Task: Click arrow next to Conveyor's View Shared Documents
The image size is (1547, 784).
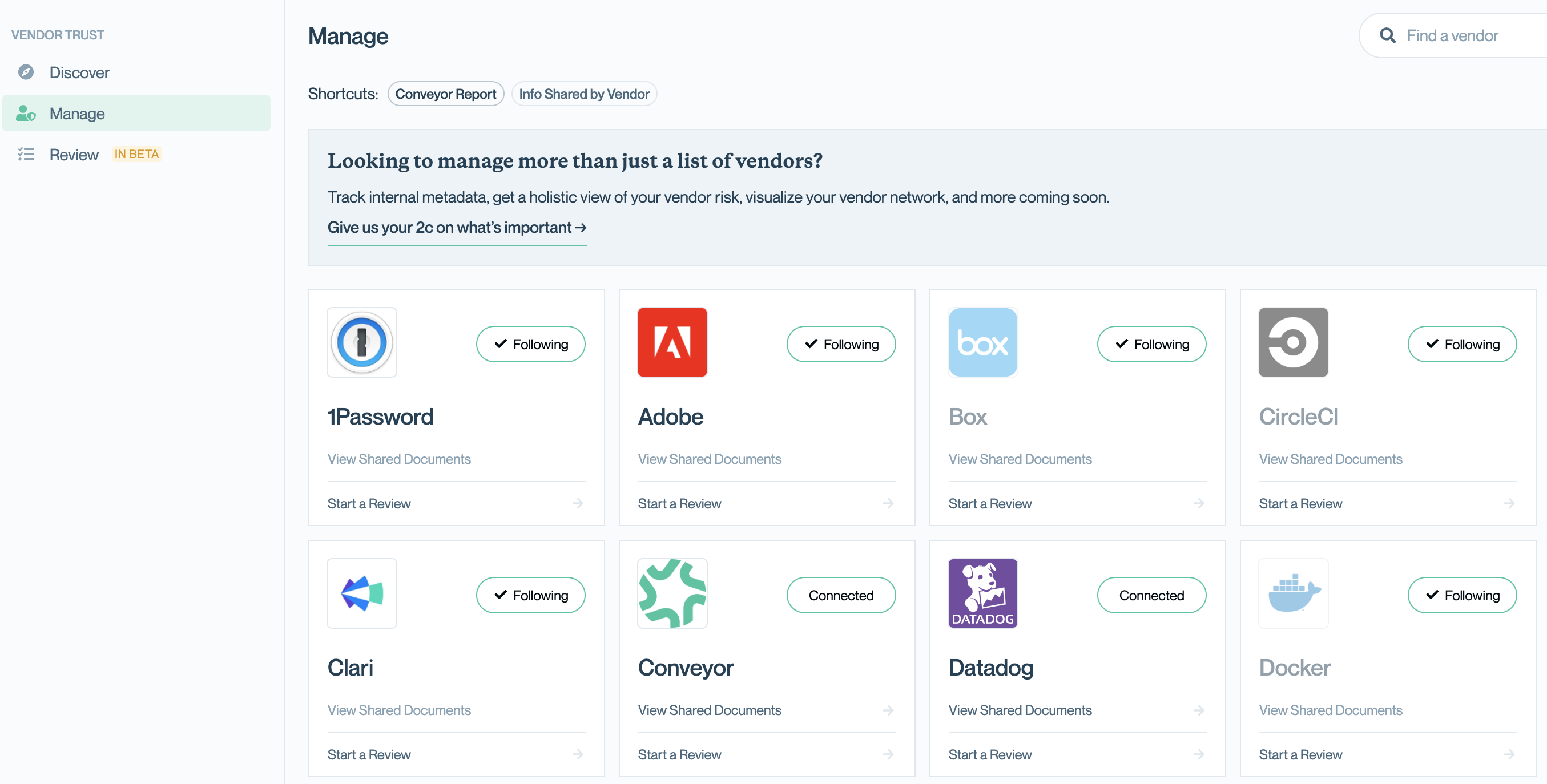Action: point(888,710)
